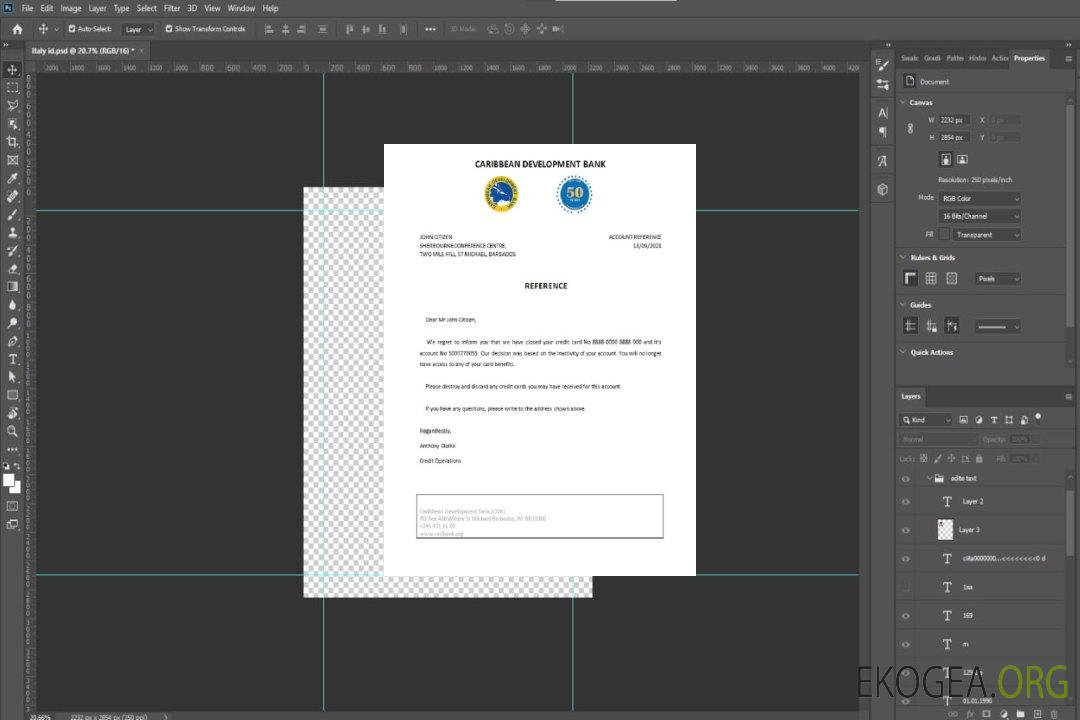This screenshot has width=1080, height=720.
Task: Click the foreground color swatch
Action: coord(9,480)
